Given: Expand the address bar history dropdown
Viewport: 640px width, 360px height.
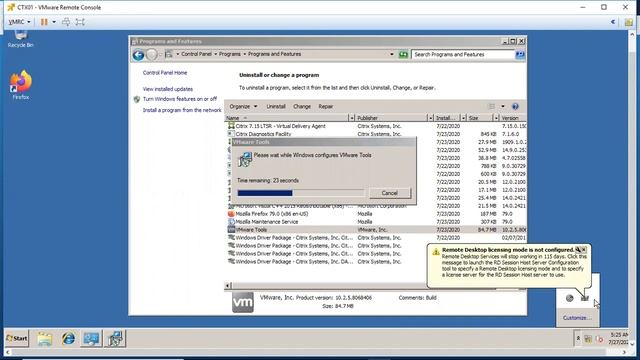Looking at the screenshot, I should coord(392,54).
